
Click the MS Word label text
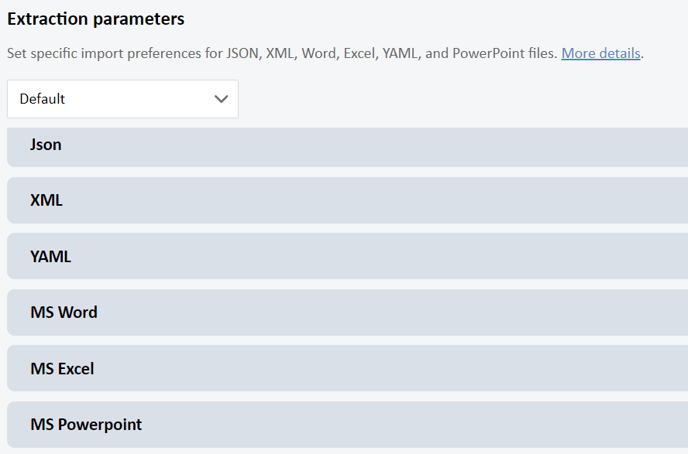64,312
